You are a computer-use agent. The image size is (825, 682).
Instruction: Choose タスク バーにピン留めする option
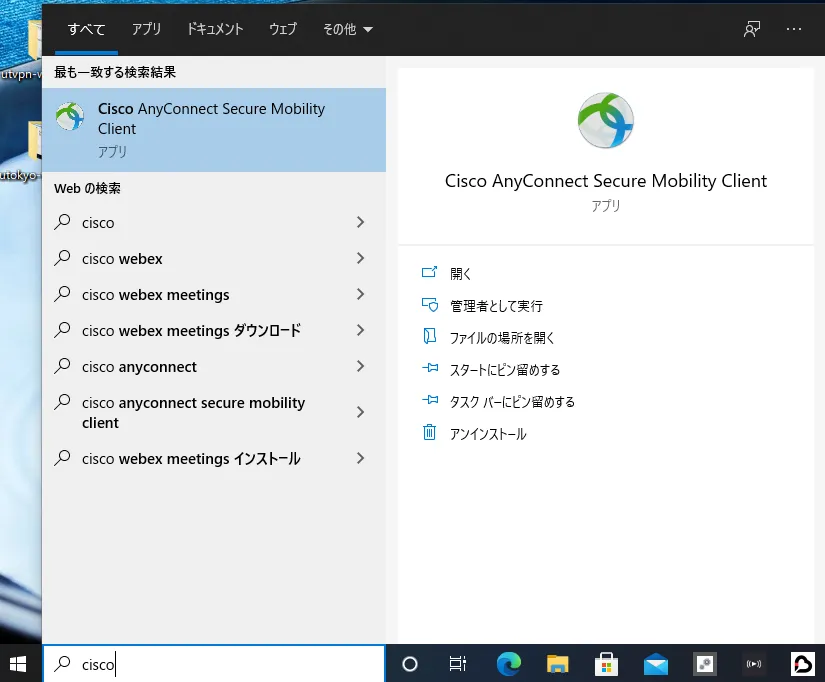512,402
